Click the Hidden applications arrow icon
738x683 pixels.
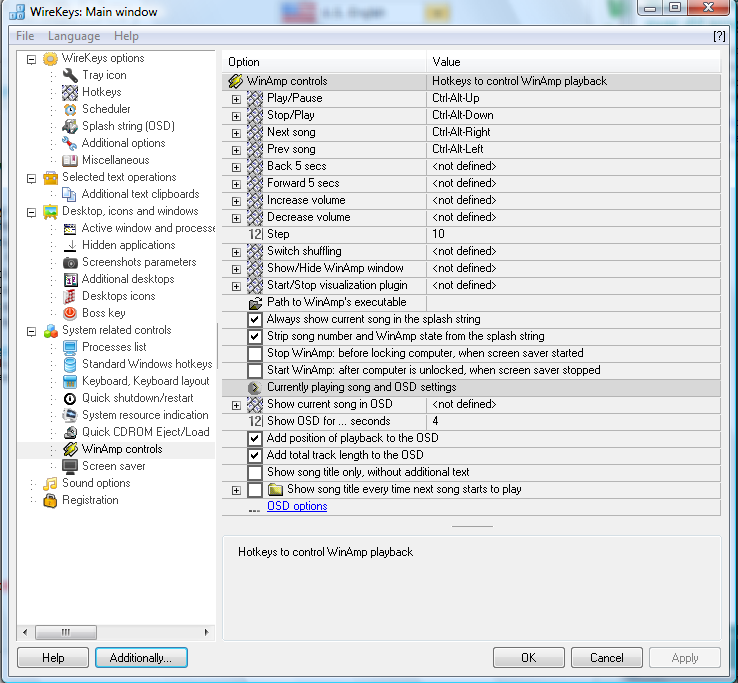[70, 245]
